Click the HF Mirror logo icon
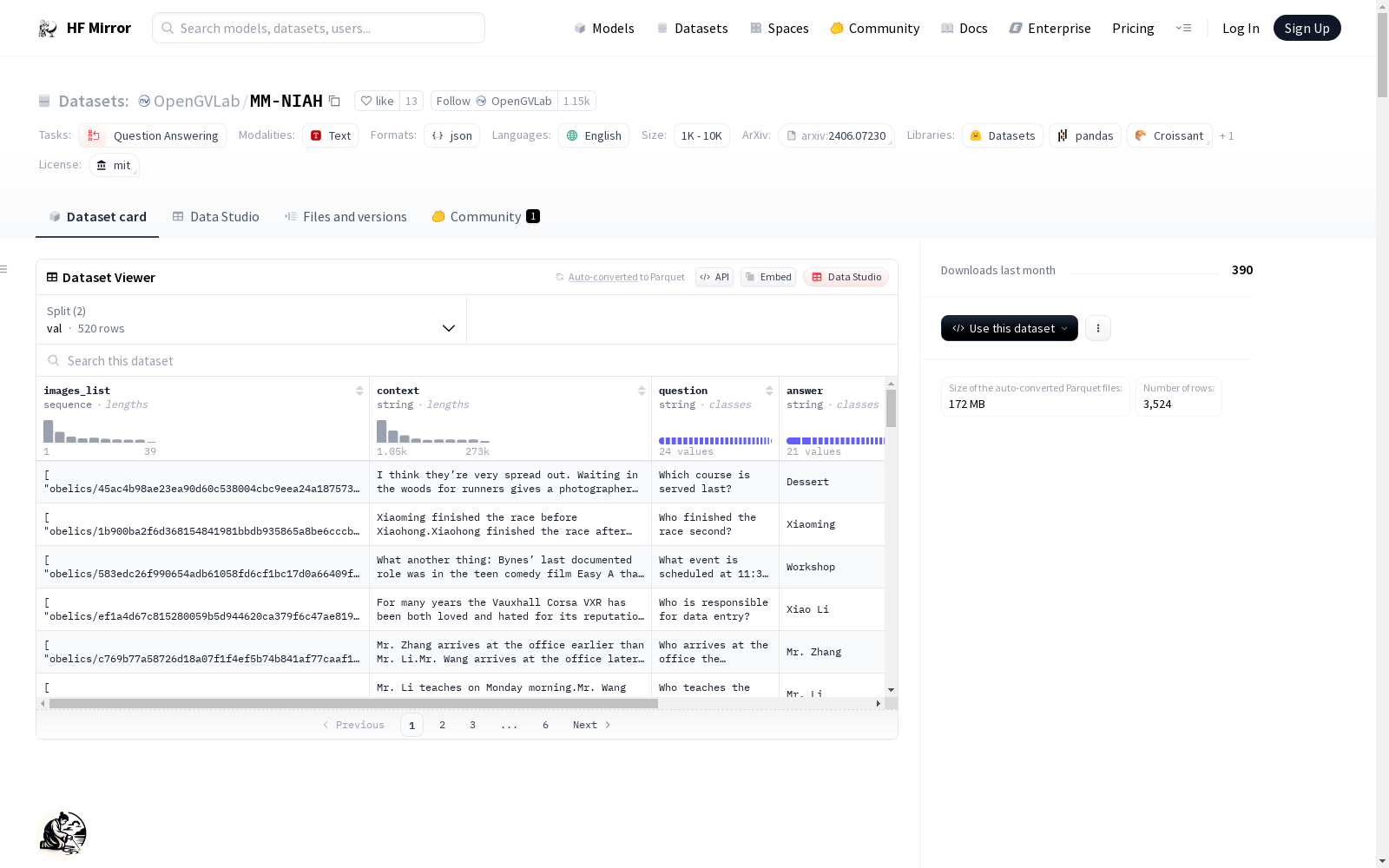The image size is (1389, 868). point(48,29)
